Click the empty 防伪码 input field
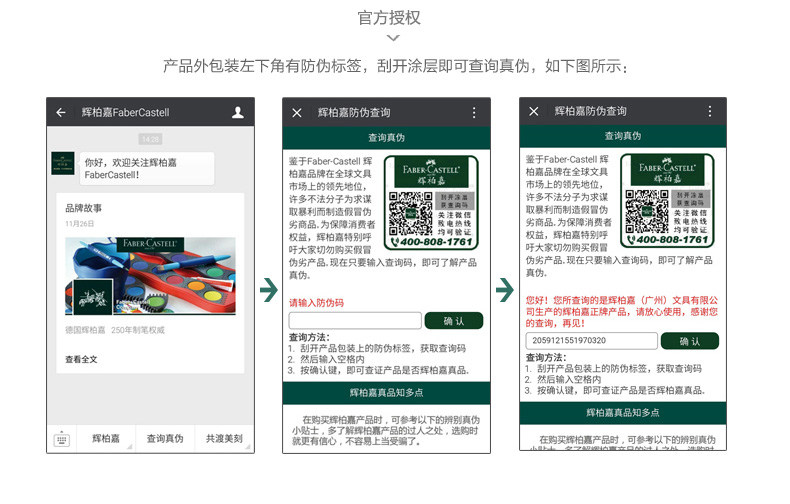The image size is (790, 504). tap(355, 321)
